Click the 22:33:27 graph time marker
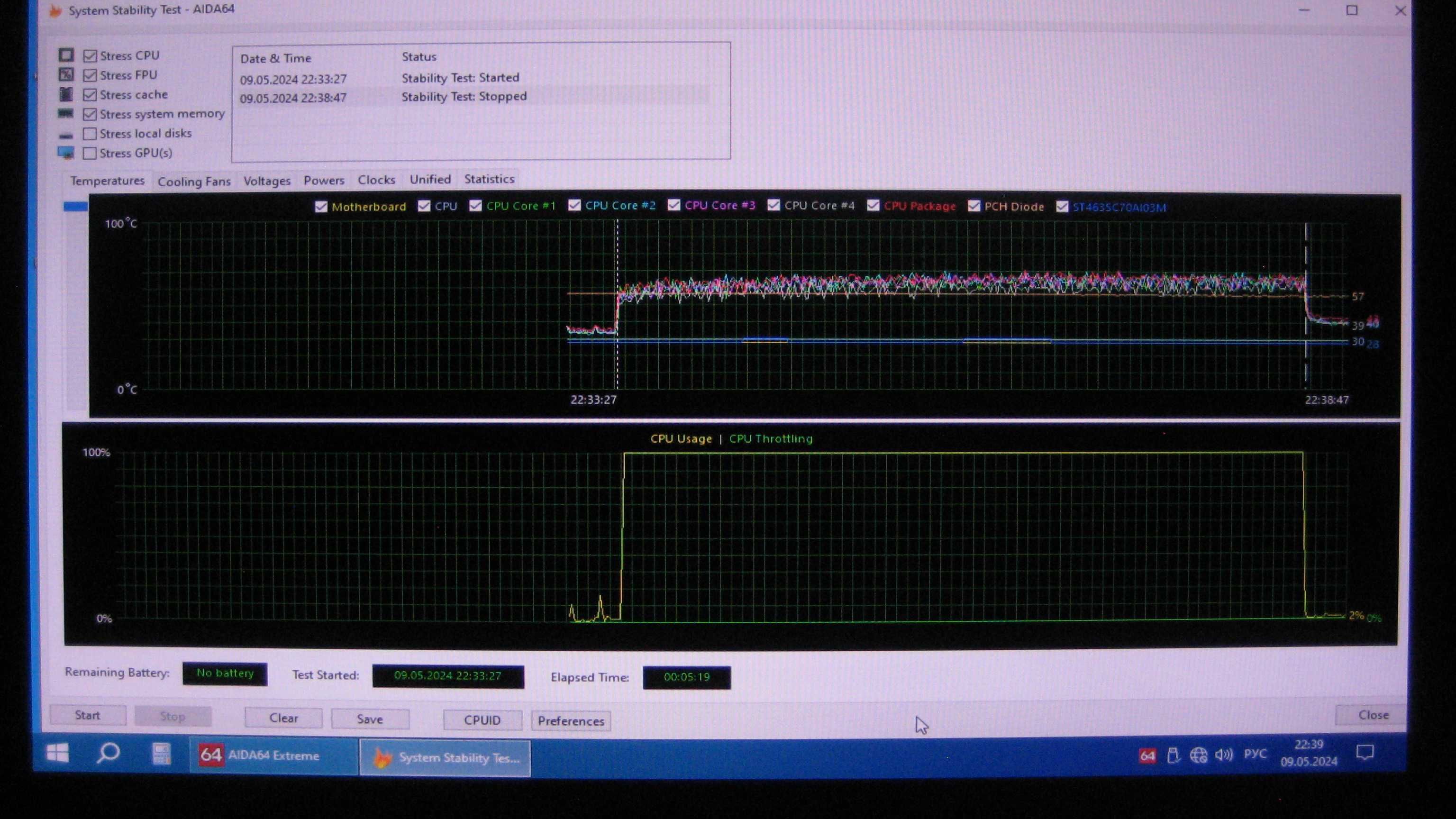 click(x=593, y=400)
